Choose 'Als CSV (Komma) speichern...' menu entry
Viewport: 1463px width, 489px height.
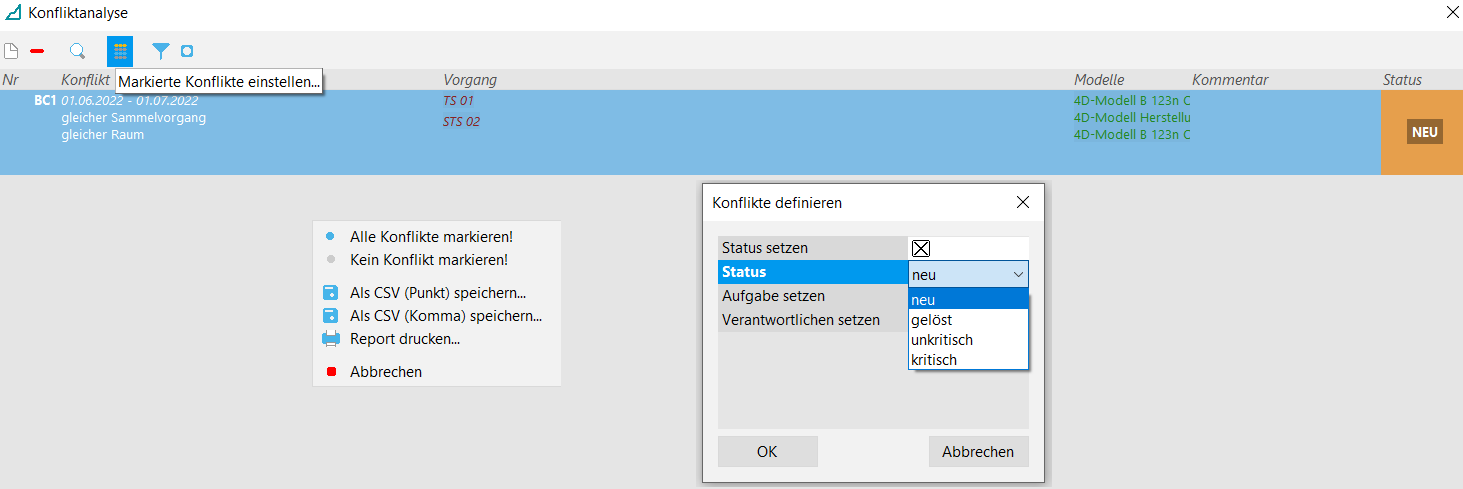click(446, 316)
